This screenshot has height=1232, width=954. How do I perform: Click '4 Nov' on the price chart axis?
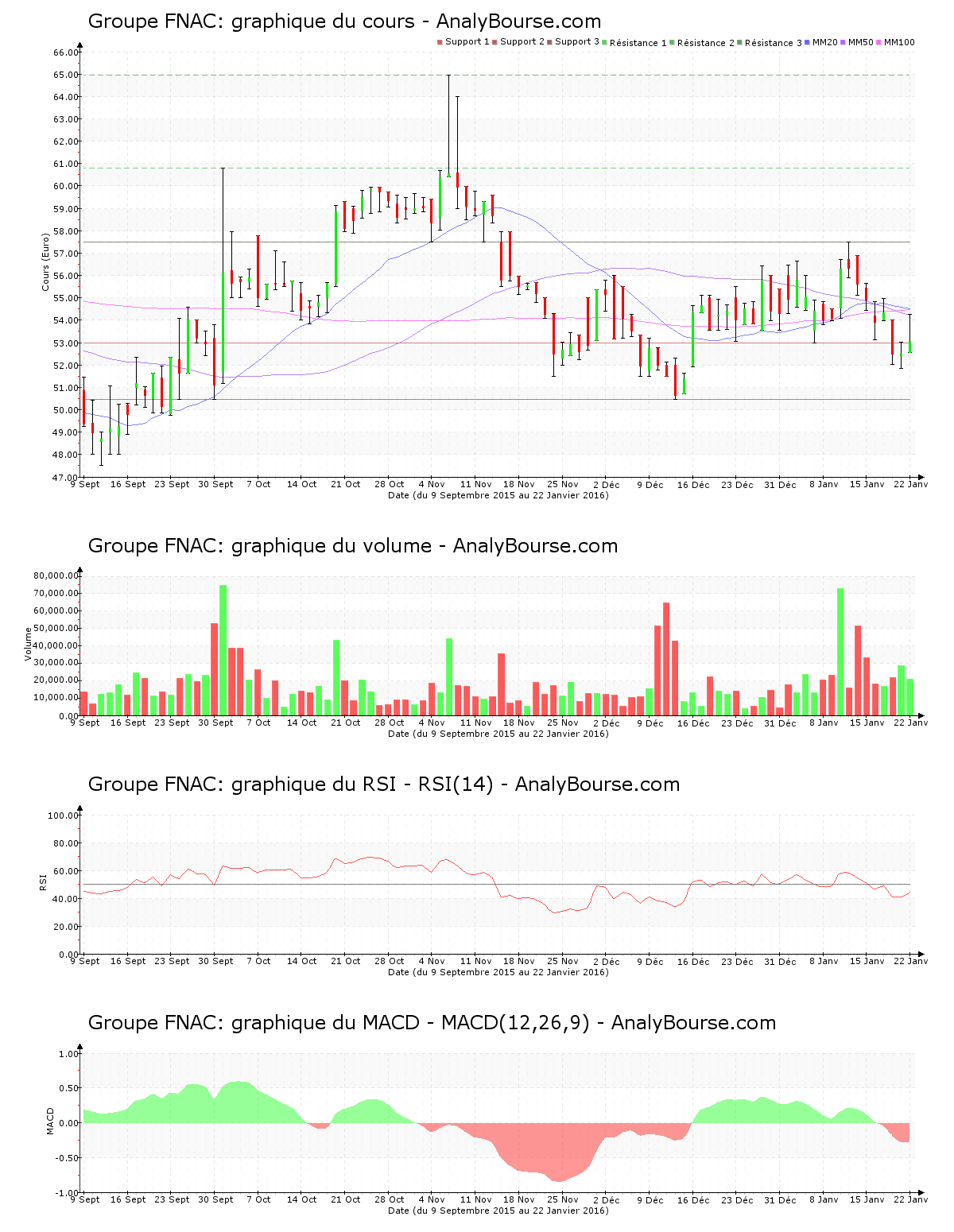[432, 484]
